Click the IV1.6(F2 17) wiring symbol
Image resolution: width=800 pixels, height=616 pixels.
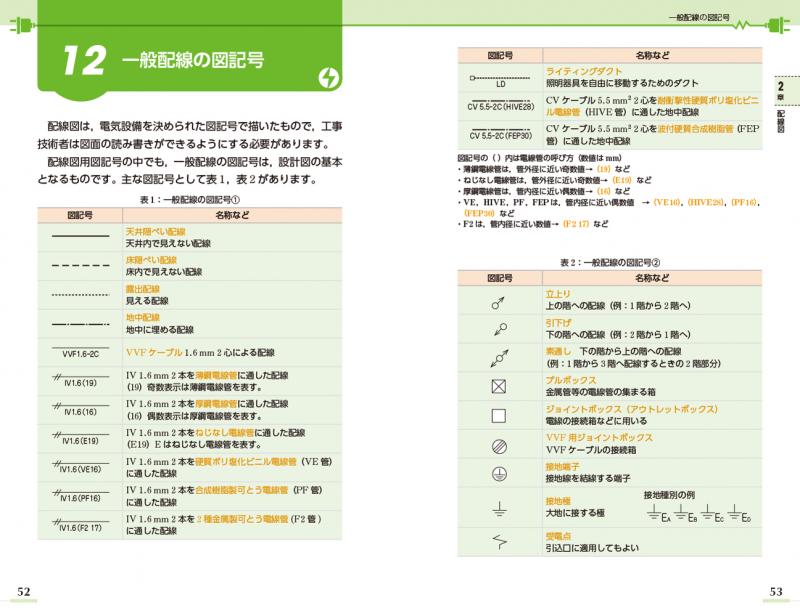(81, 525)
